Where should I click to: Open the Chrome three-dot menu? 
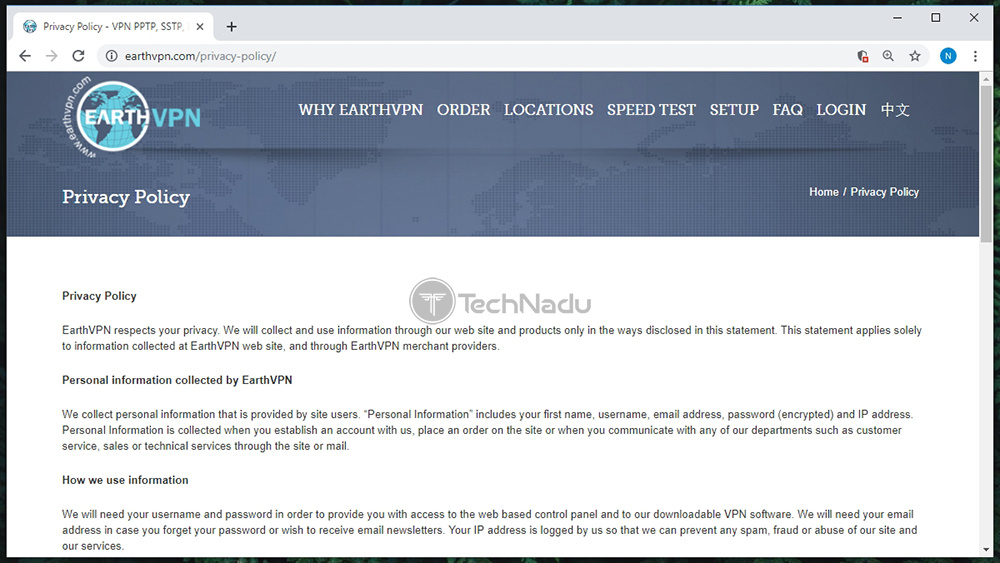coord(975,56)
